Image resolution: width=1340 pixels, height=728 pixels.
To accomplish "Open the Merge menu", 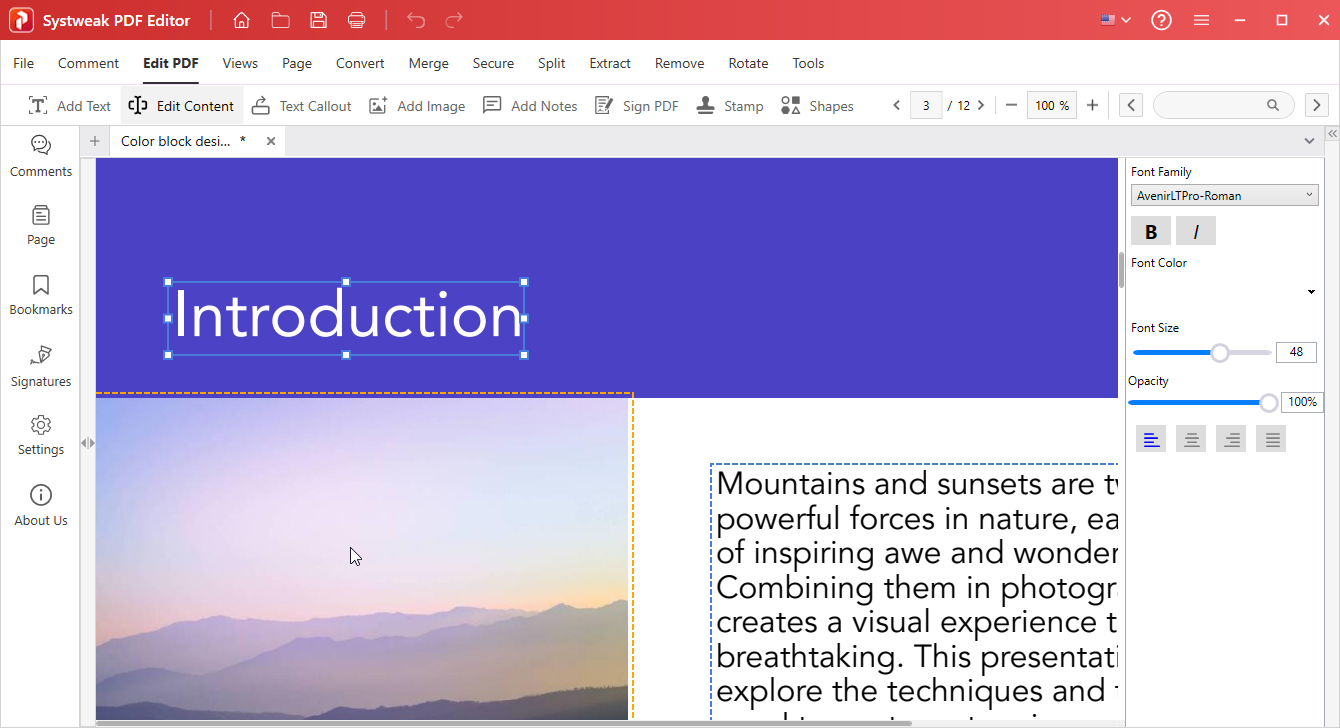I will [x=428, y=63].
